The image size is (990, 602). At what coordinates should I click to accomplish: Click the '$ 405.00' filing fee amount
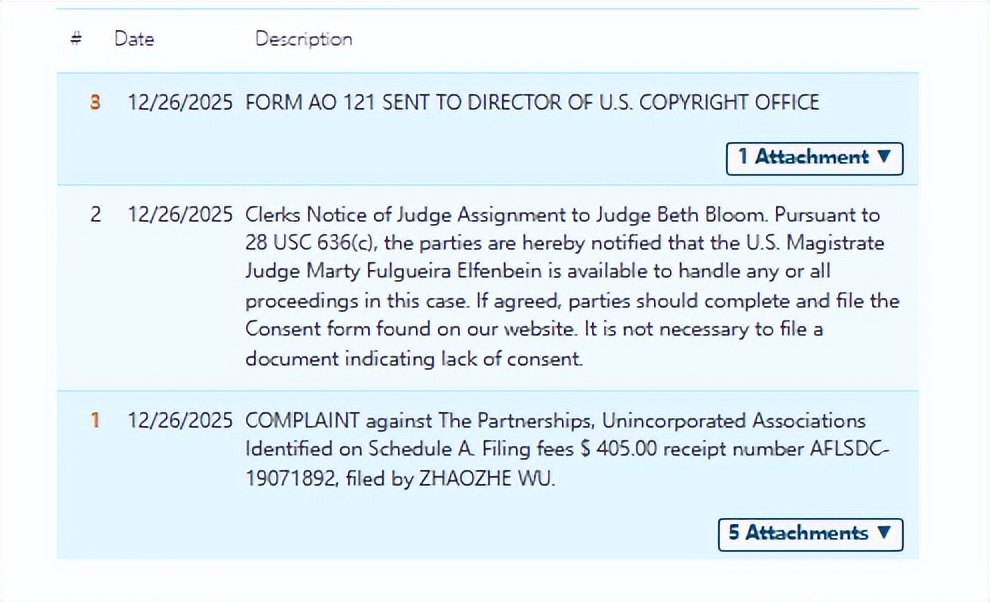click(618, 450)
